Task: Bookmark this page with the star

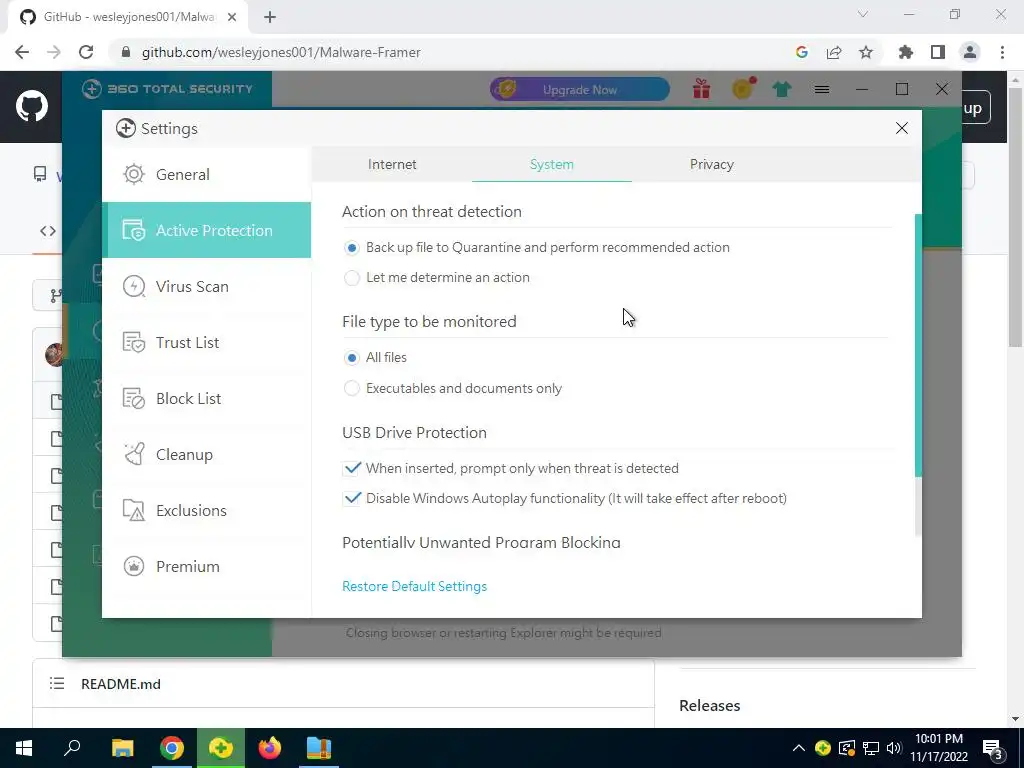Action: [x=866, y=52]
